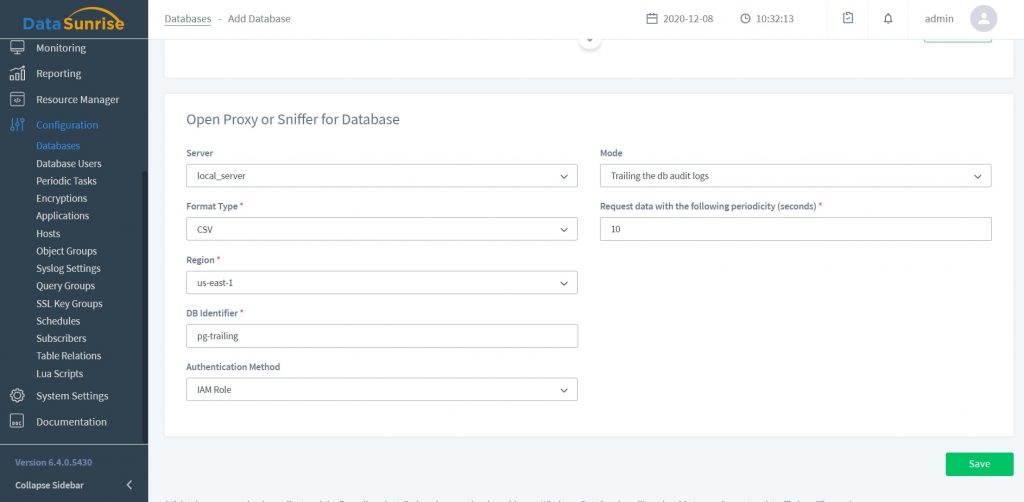Open the tasks clipboard icon in header

coord(848,19)
